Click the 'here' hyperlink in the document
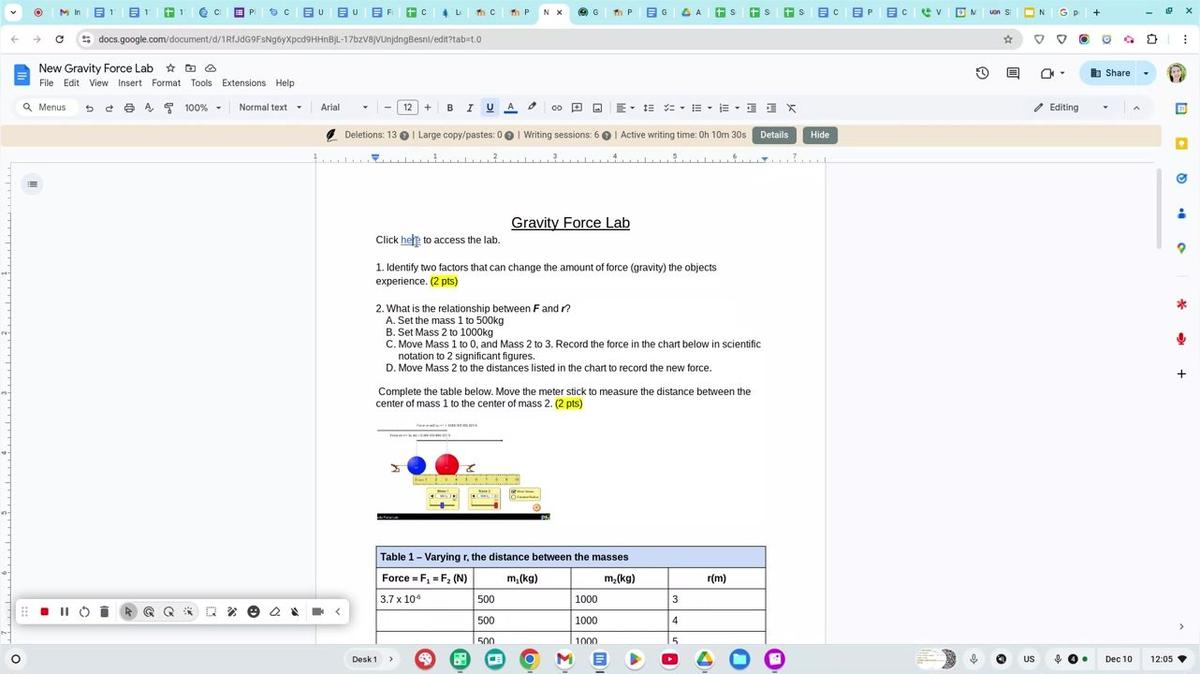Screen dimensions: 1200x674 click(410, 240)
